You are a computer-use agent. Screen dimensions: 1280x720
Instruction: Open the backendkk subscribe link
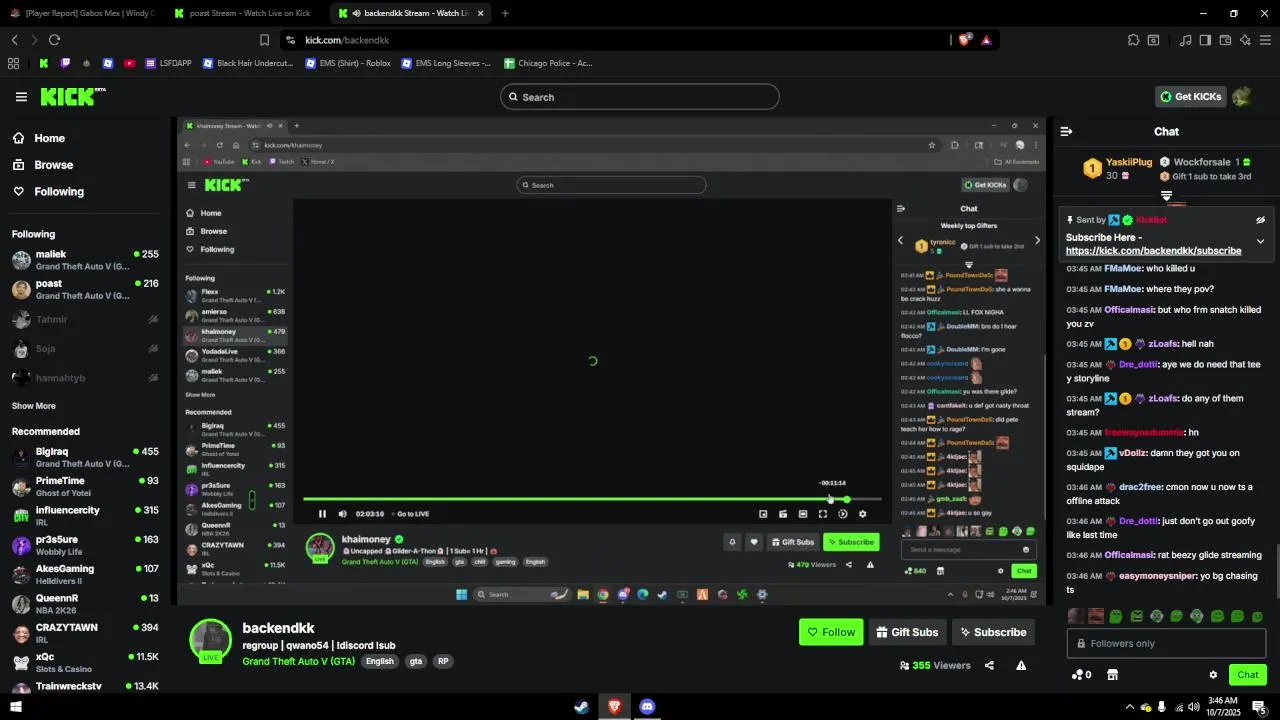(1153, 251)
